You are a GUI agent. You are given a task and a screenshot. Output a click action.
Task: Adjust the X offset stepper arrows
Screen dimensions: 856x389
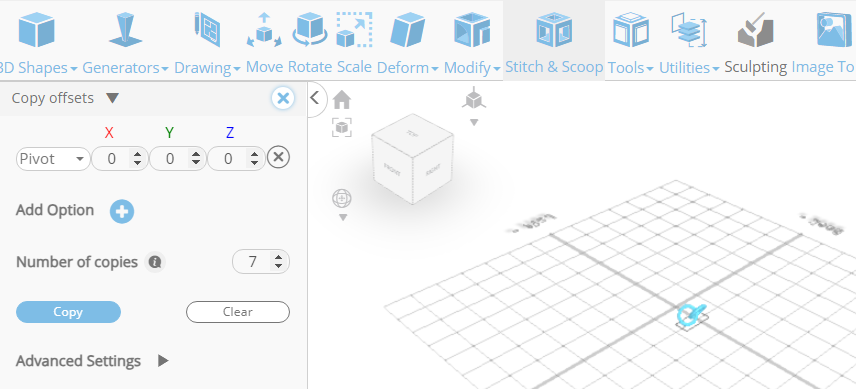click(x=138, y=159)
